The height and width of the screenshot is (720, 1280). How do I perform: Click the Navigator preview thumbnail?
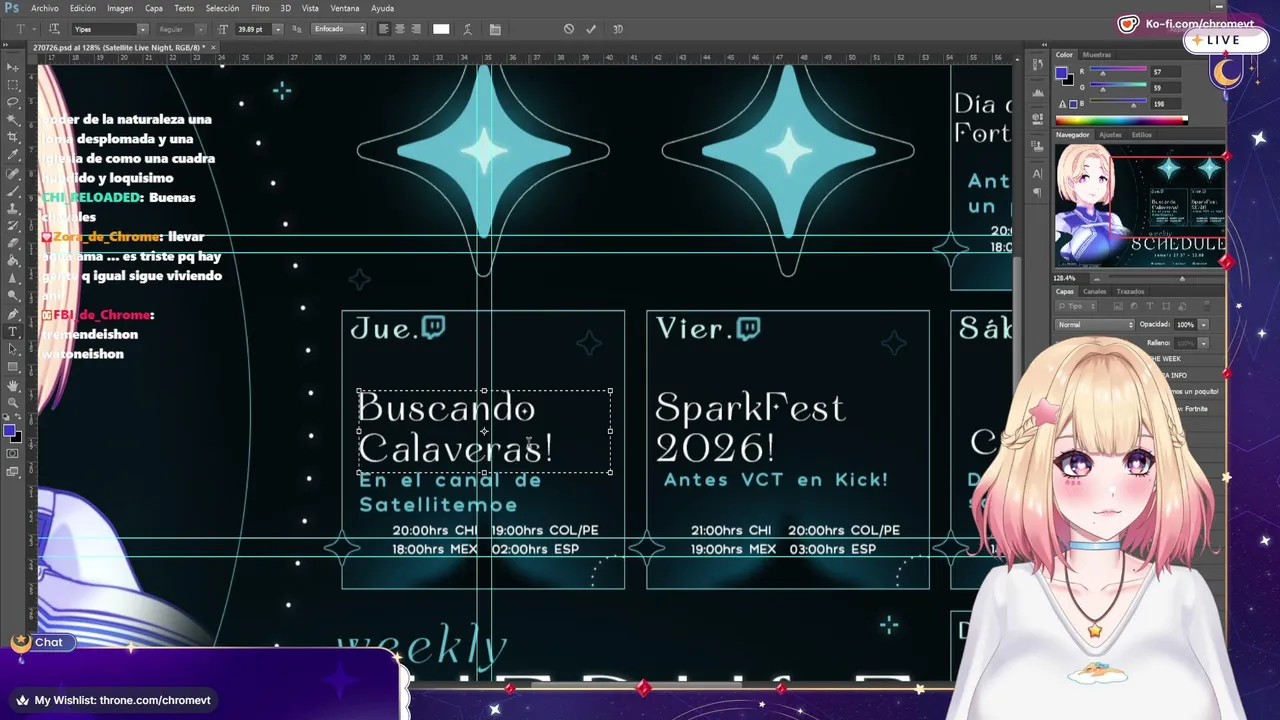tap(1140, 206)
